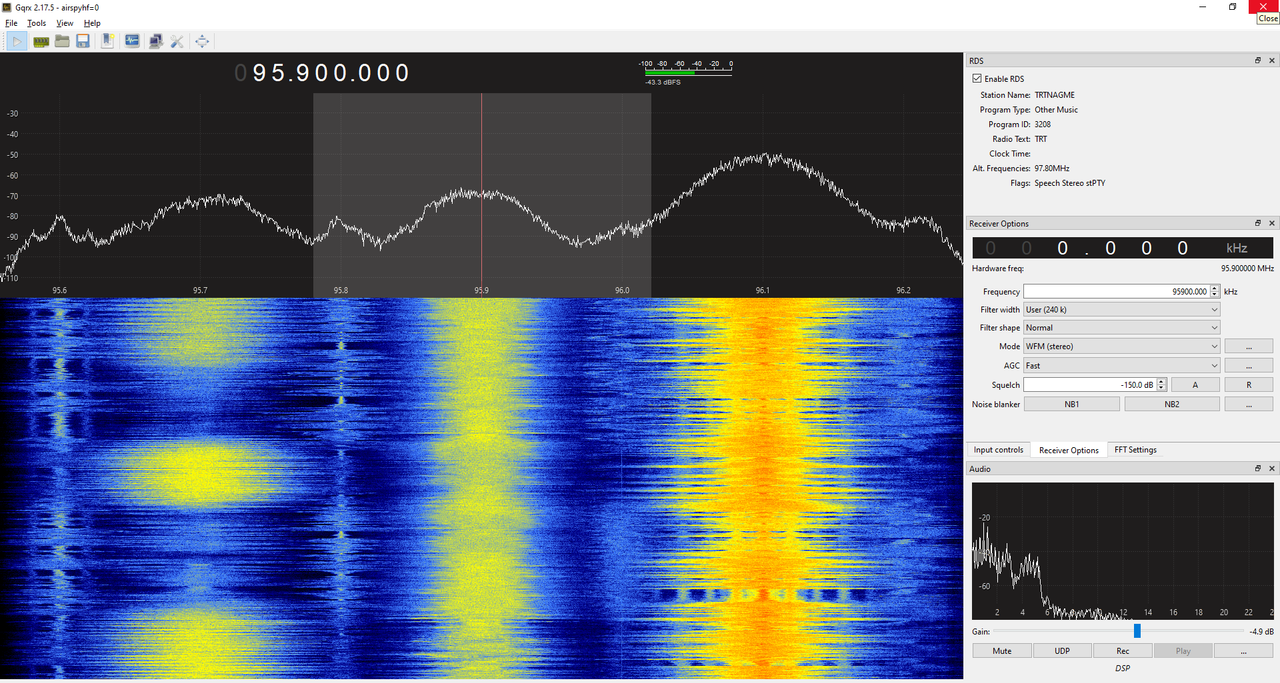Open the Help menu
The width and height of the screenshot is (1280, 683).
pos(92,23)
